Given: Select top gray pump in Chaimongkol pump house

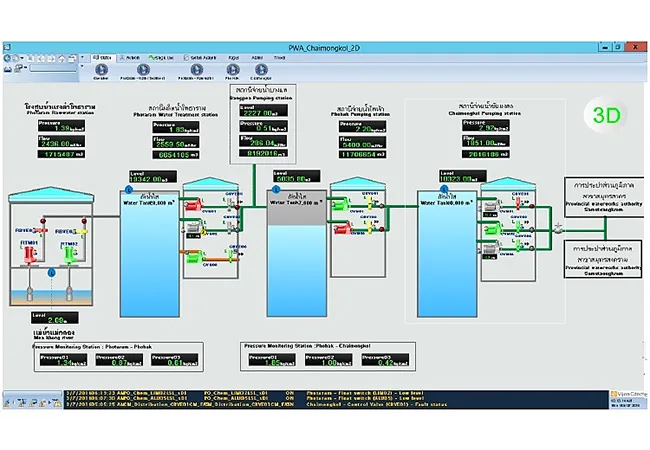Looking at the screenshot, I should [x=491, y=206].
